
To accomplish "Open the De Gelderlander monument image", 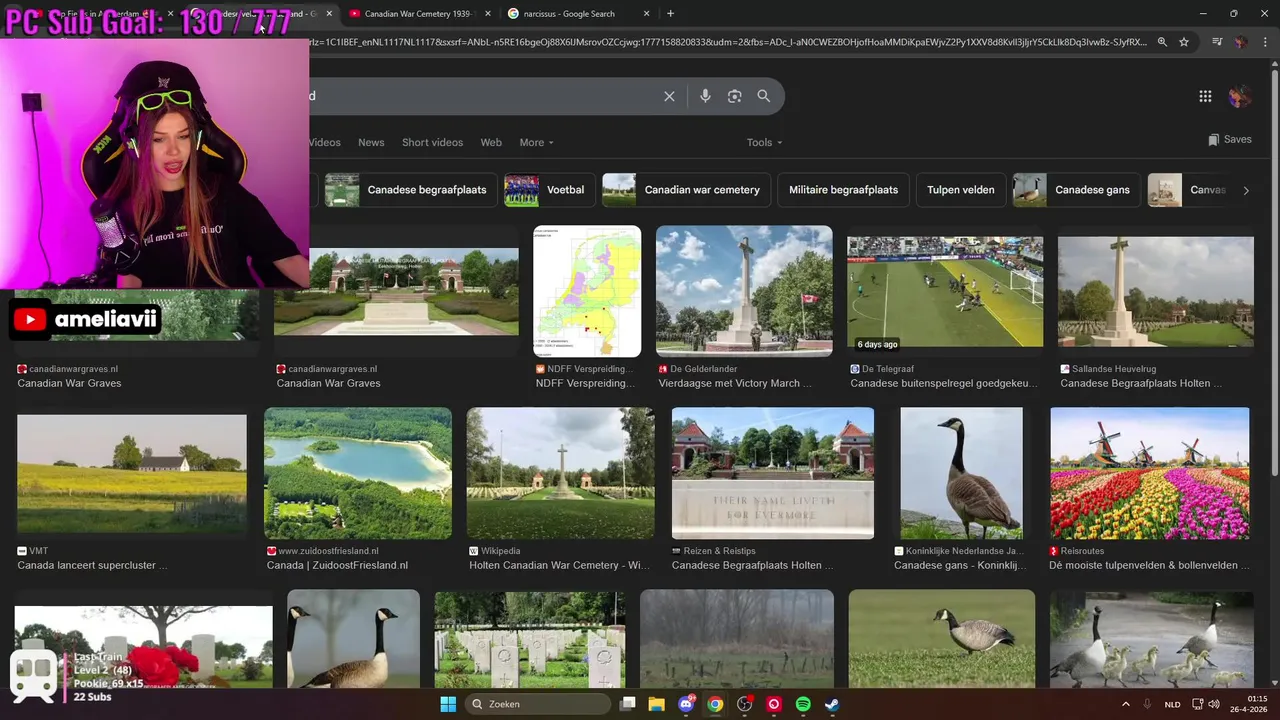I will (x=744, y=291).
